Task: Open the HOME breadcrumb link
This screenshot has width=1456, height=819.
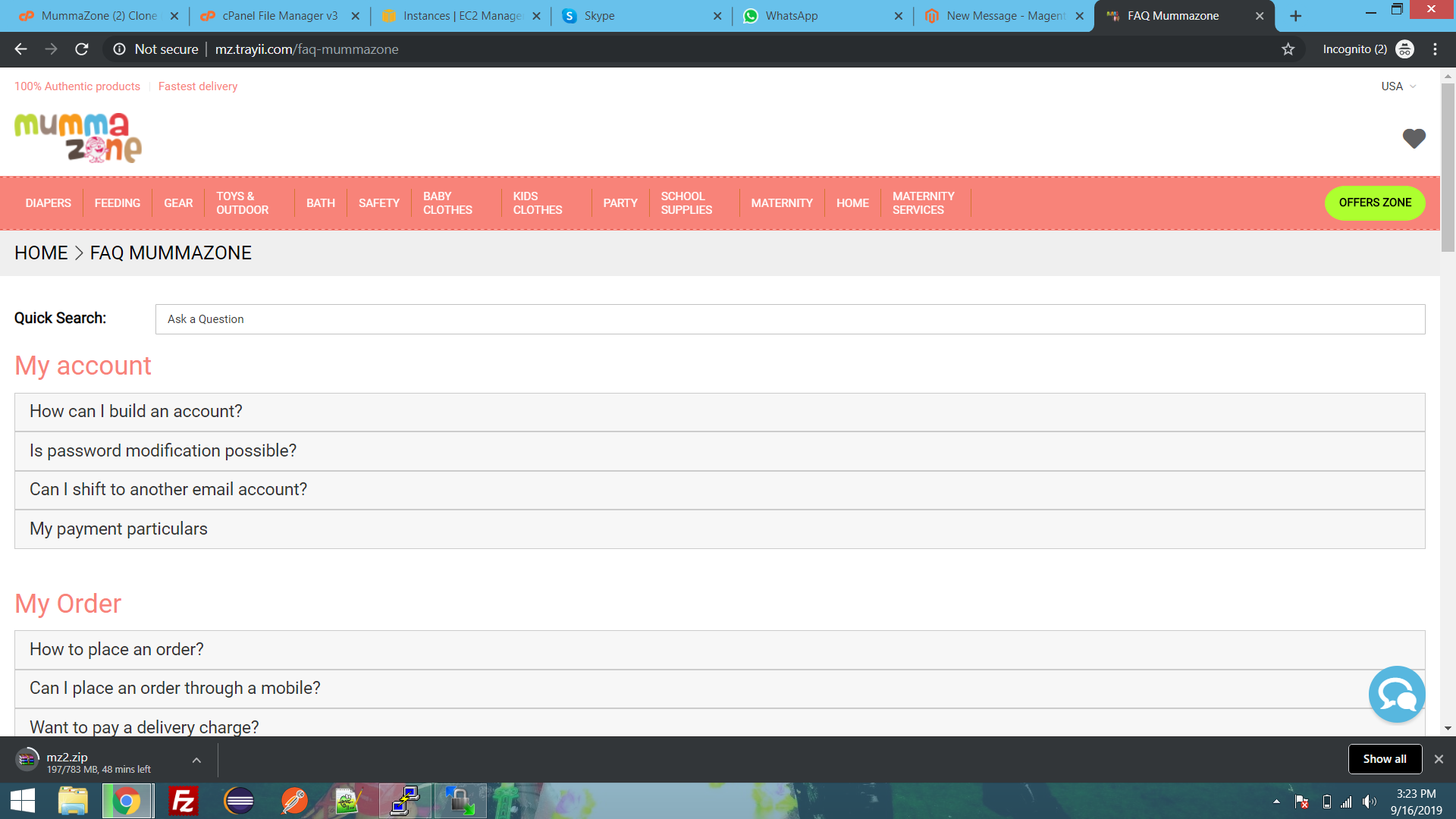Action: pos(41,253)
